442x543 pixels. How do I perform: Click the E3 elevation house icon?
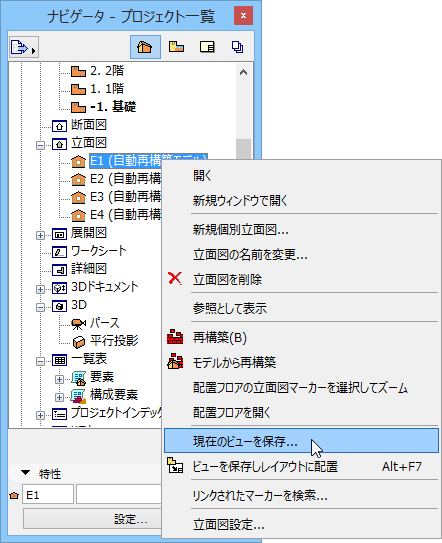point(78,197)
